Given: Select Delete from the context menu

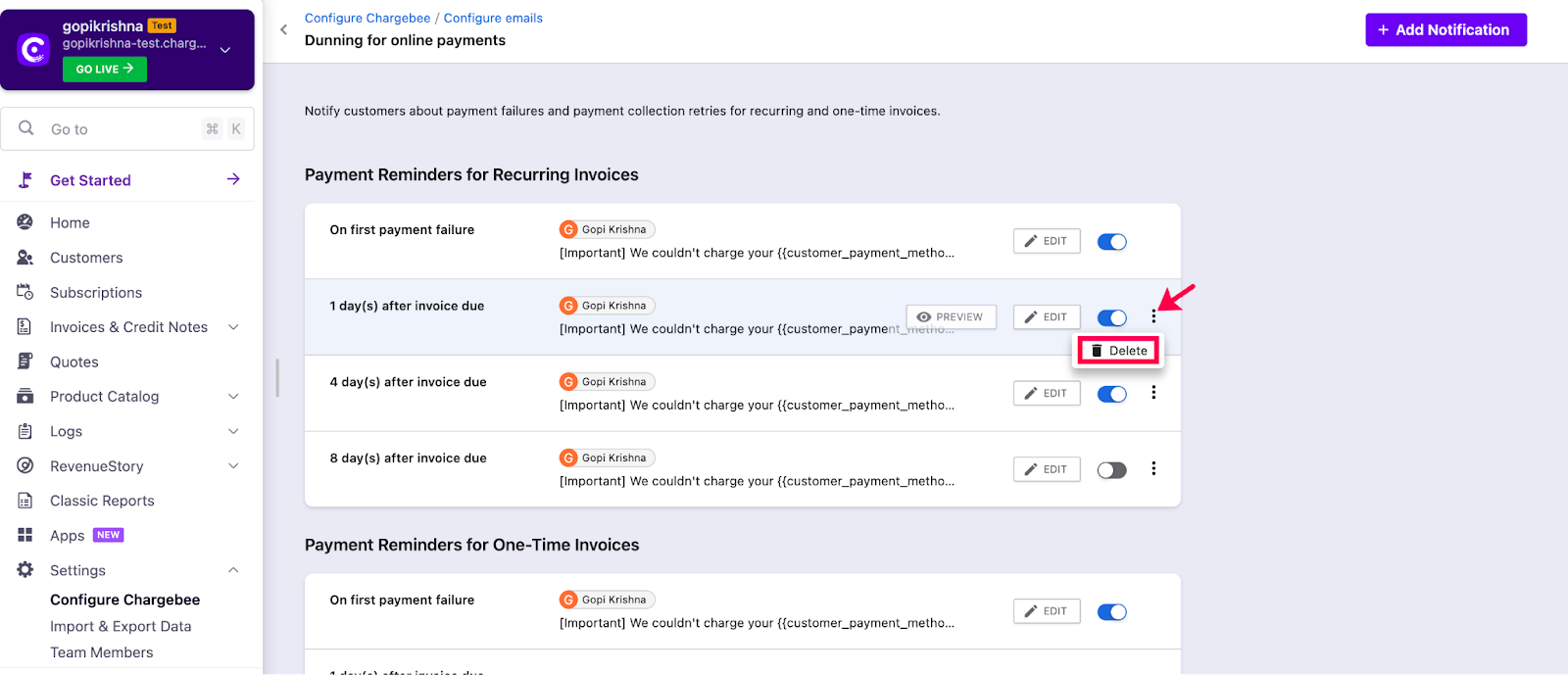Looking at the screenshot, I should click(1118, 351).
